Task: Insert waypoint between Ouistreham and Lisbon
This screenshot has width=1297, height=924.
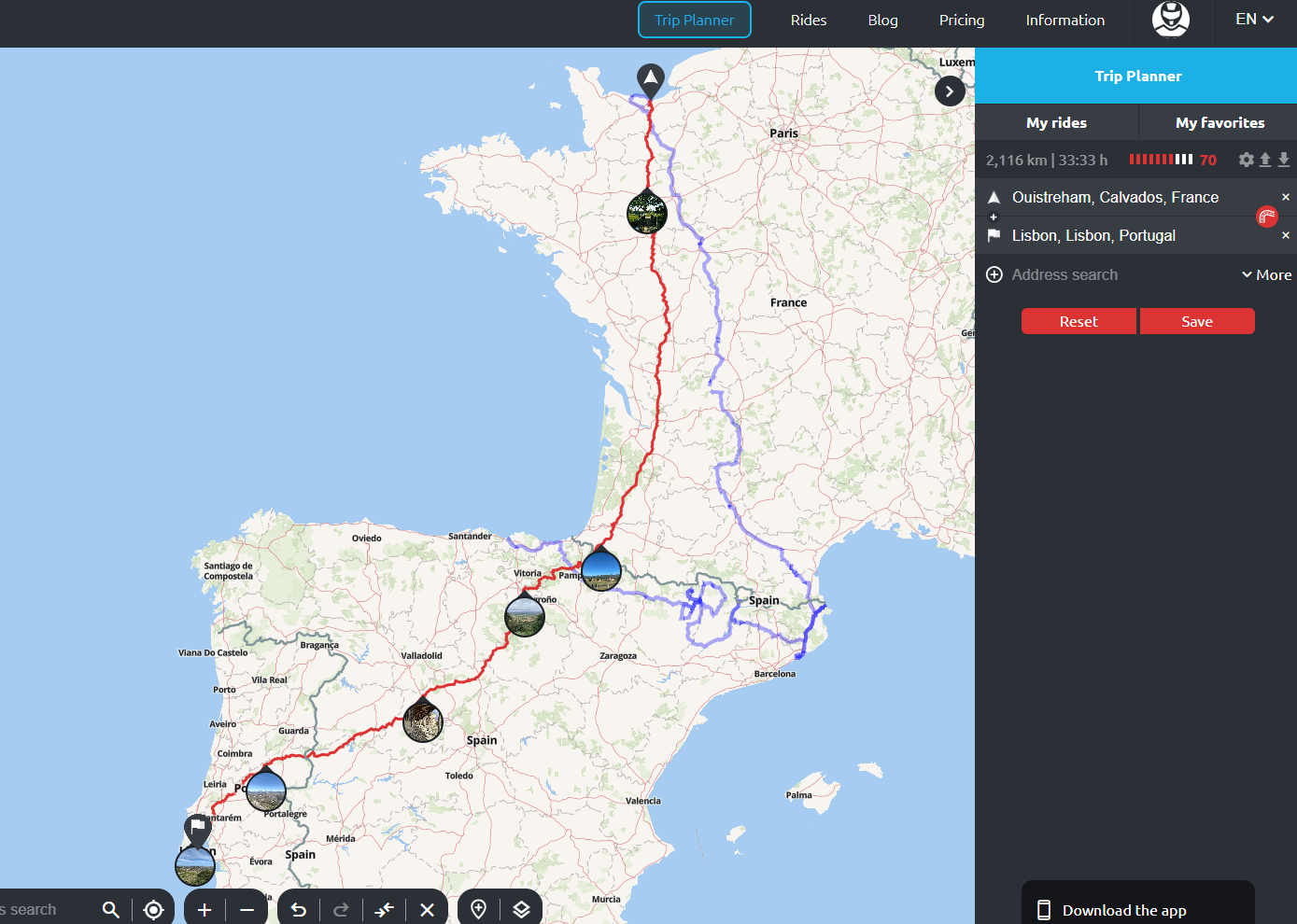Action: (994, 217)
